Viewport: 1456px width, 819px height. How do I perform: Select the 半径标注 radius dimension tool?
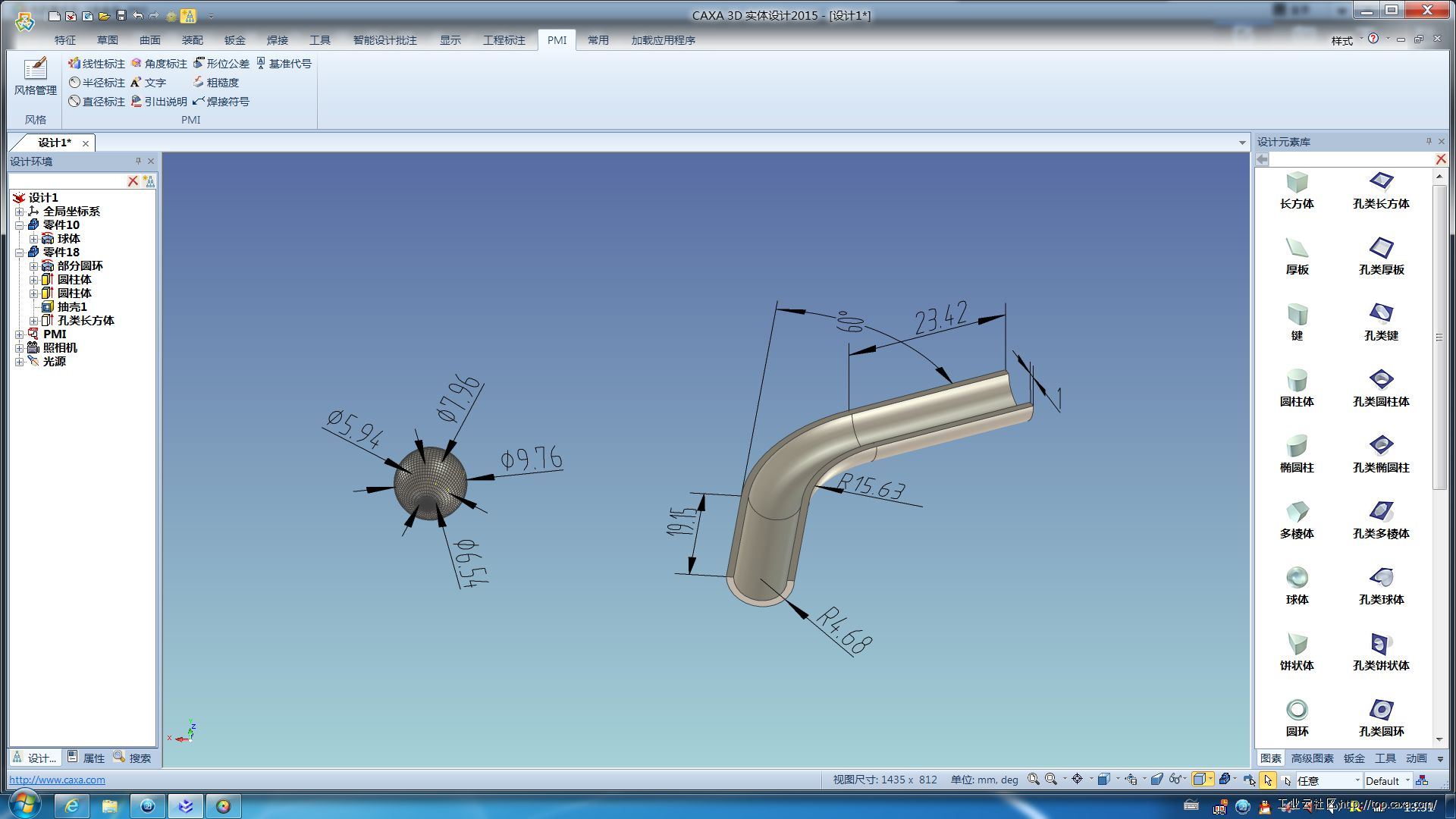[96, 83]
